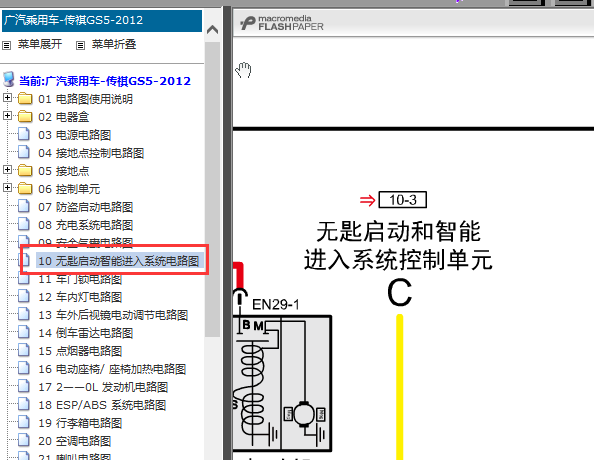
Task: Click page icon of 13 车外后视镜电动调节电路图
Action: pyautogui.click(x=23, y=314)
